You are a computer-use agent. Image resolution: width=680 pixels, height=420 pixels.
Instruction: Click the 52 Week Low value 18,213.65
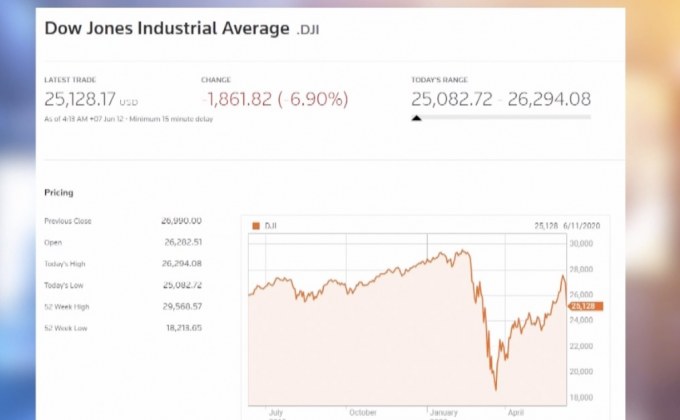[x=181, y=327]
